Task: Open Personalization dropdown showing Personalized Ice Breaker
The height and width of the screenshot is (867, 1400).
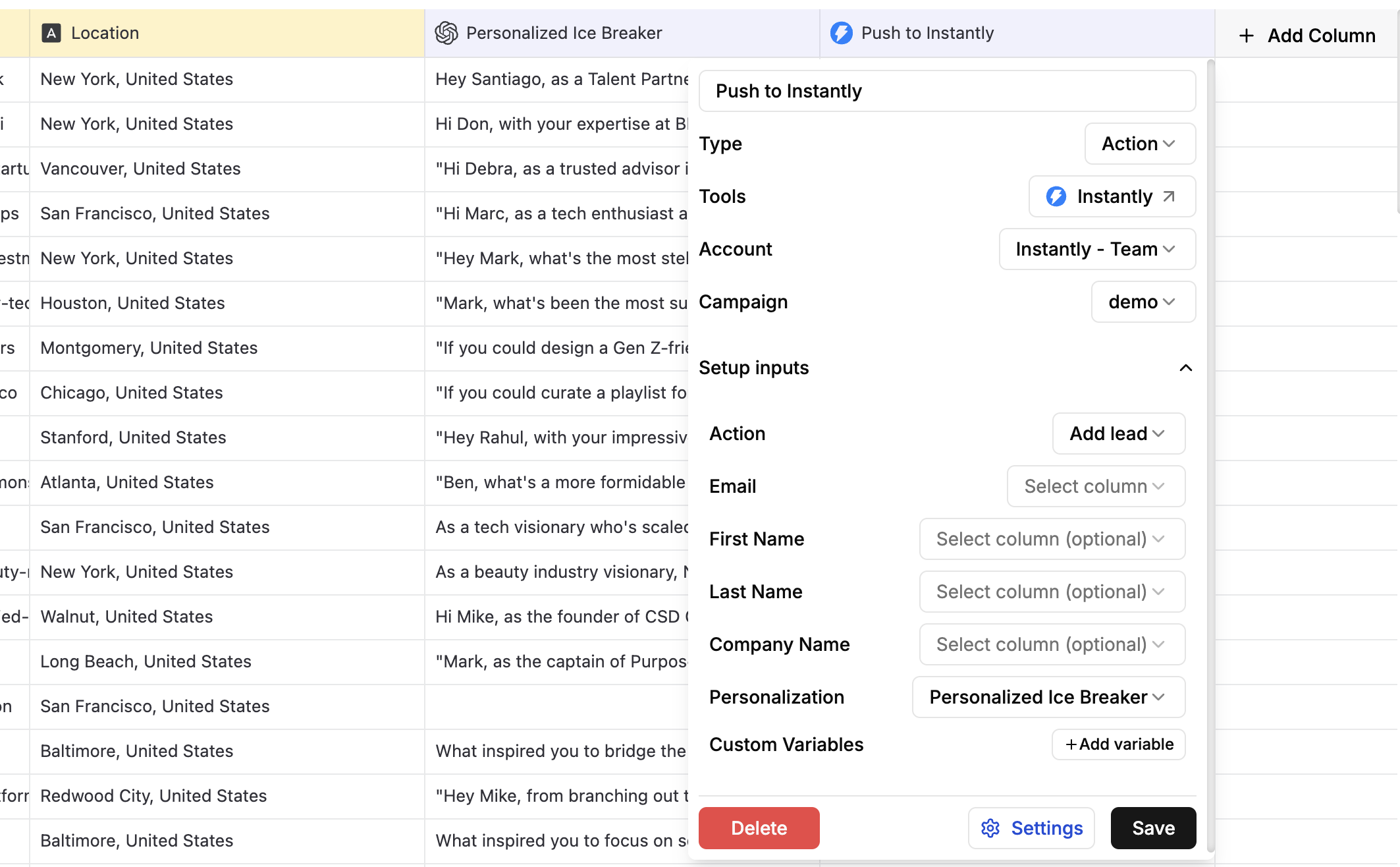Action: (x=1048, y=697)
